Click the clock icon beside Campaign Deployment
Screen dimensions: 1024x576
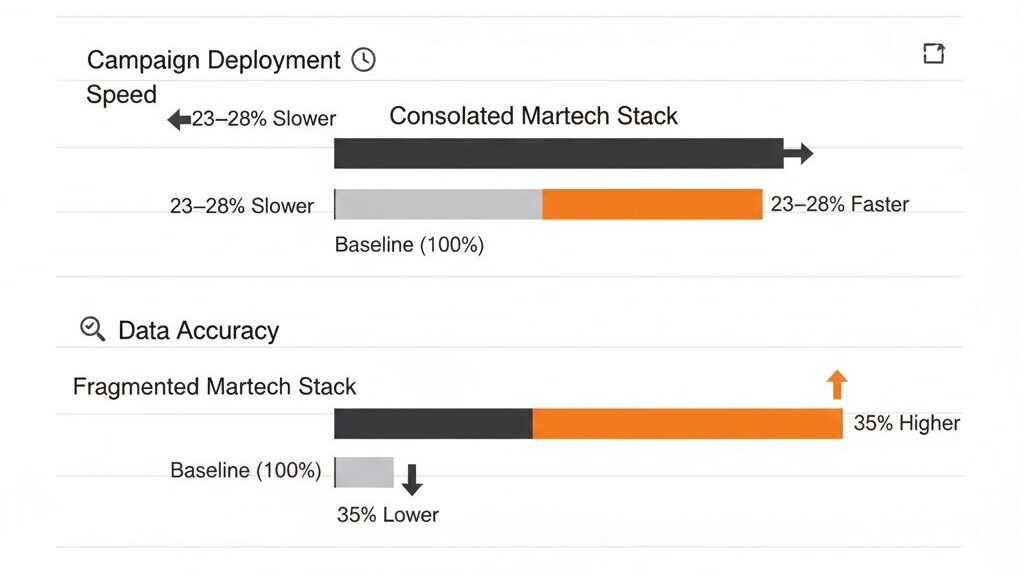(364, 60)
